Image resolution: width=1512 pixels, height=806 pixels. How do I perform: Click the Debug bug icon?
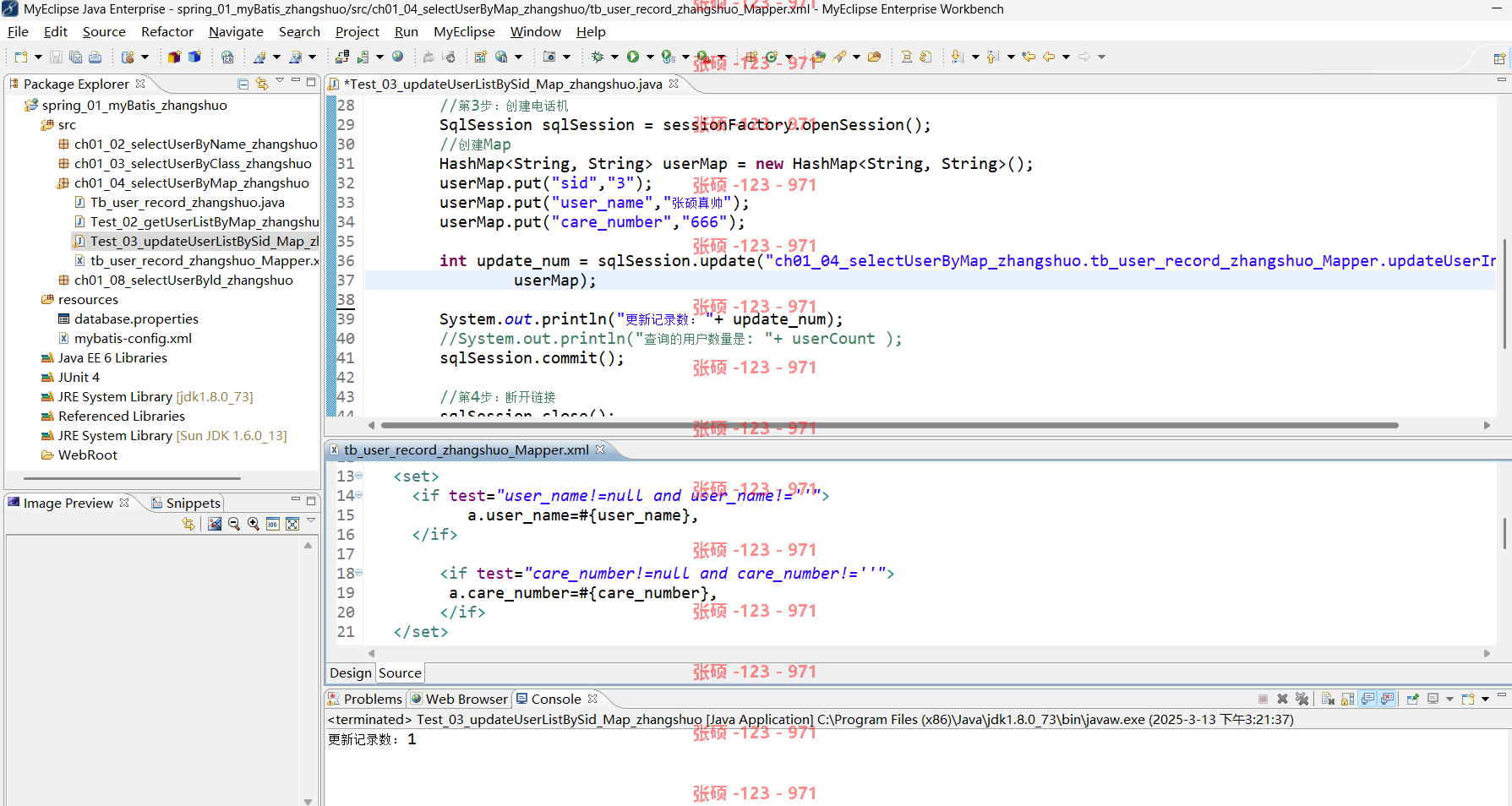[598, 57]
